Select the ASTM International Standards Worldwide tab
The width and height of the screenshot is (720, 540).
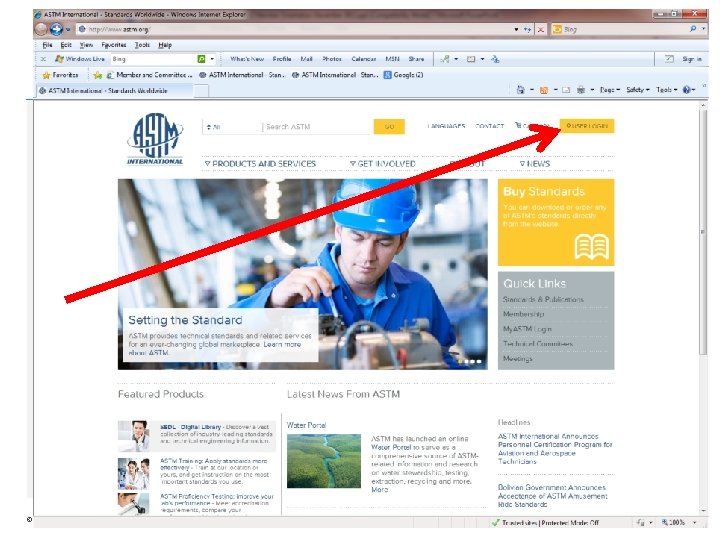click(115, 91)
